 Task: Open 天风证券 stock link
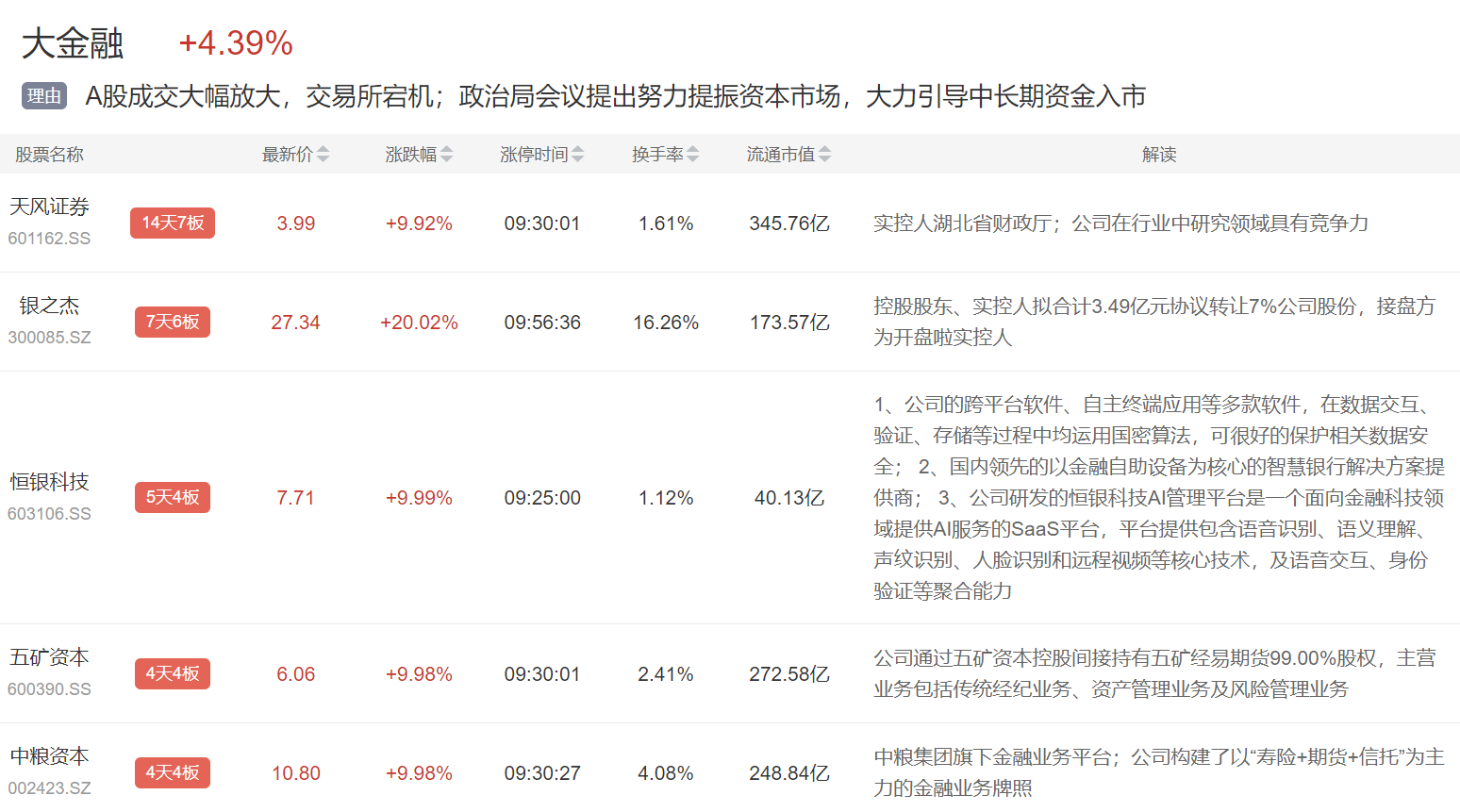[49, 207]
